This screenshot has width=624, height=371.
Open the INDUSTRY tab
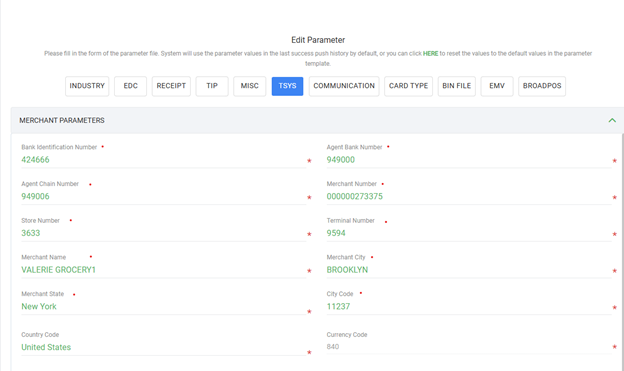click(87, 86)
